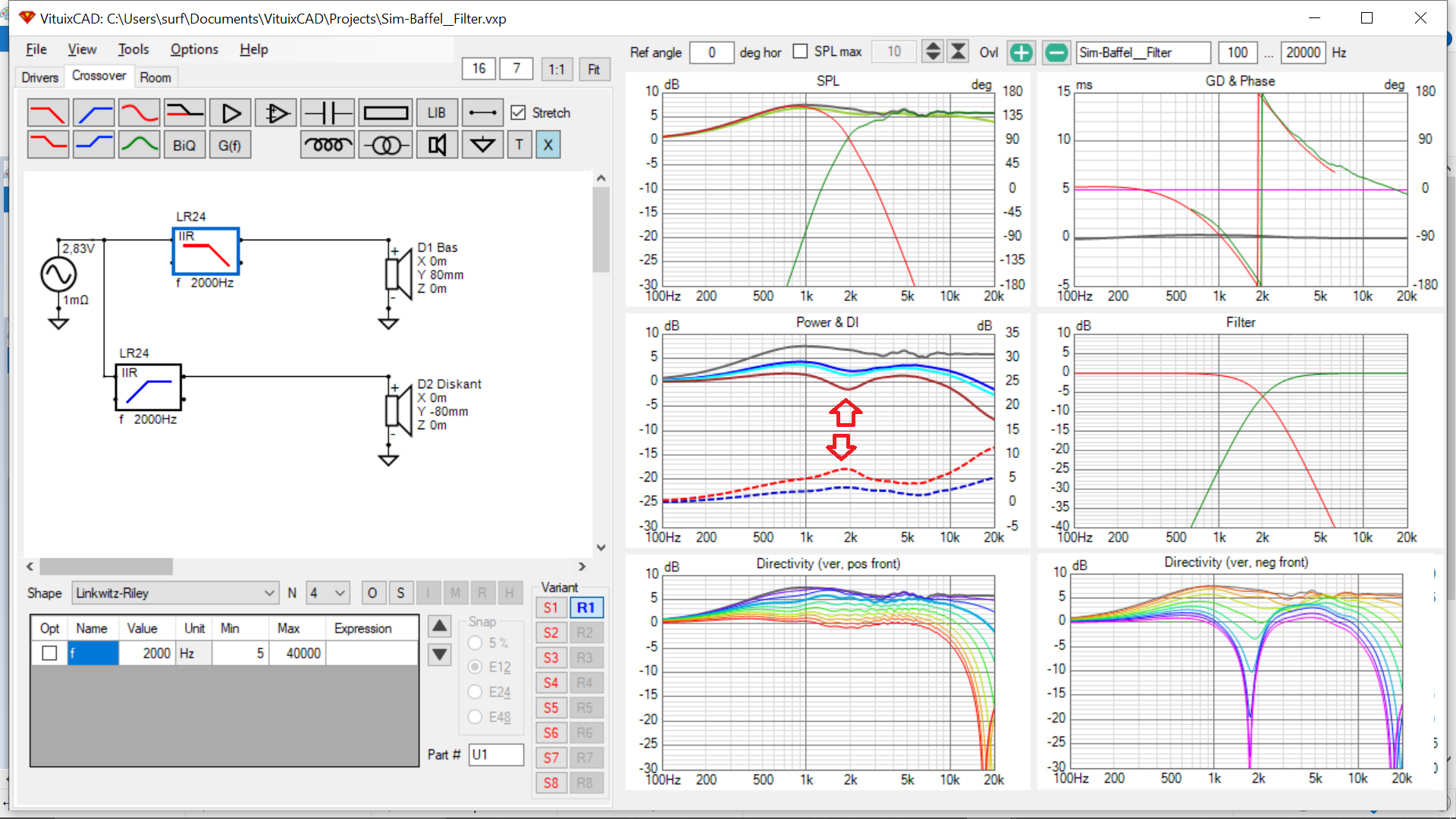This screenshot has height=819, width=1456.
Task: Add the black-red attenuation filter block
Action: click(x=184, y=113)
